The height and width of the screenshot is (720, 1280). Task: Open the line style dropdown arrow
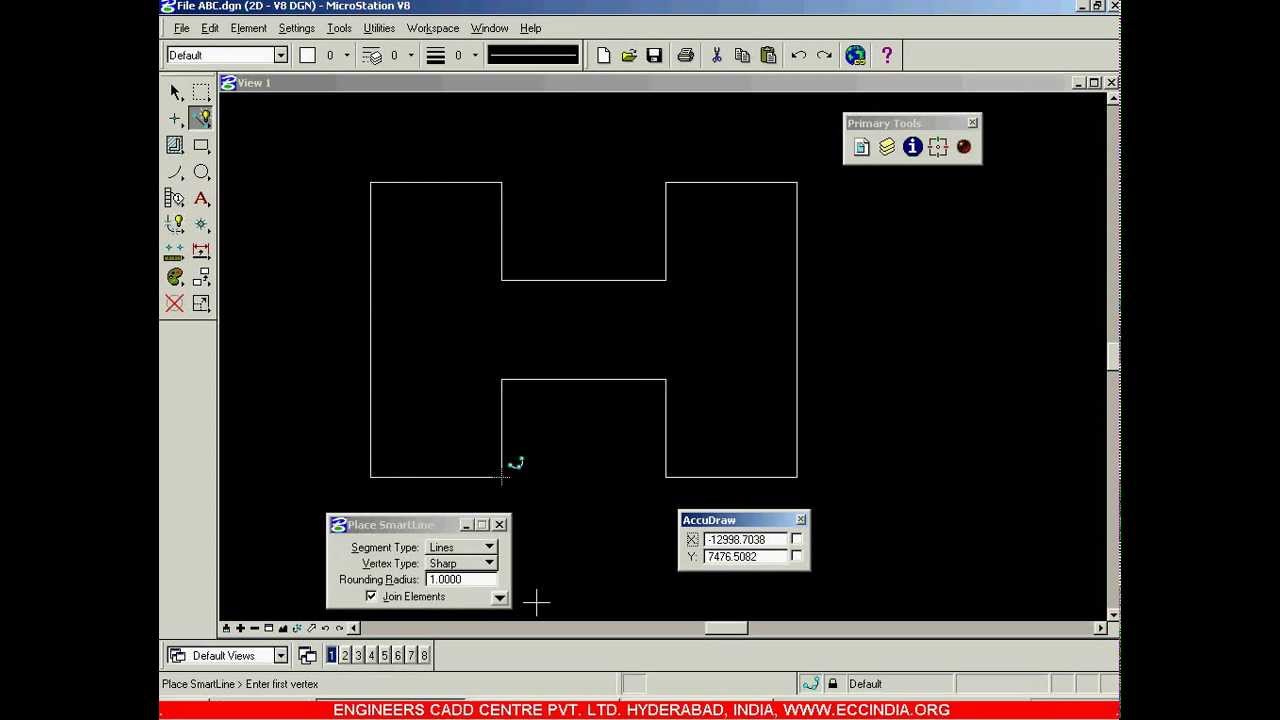(411, 56)
